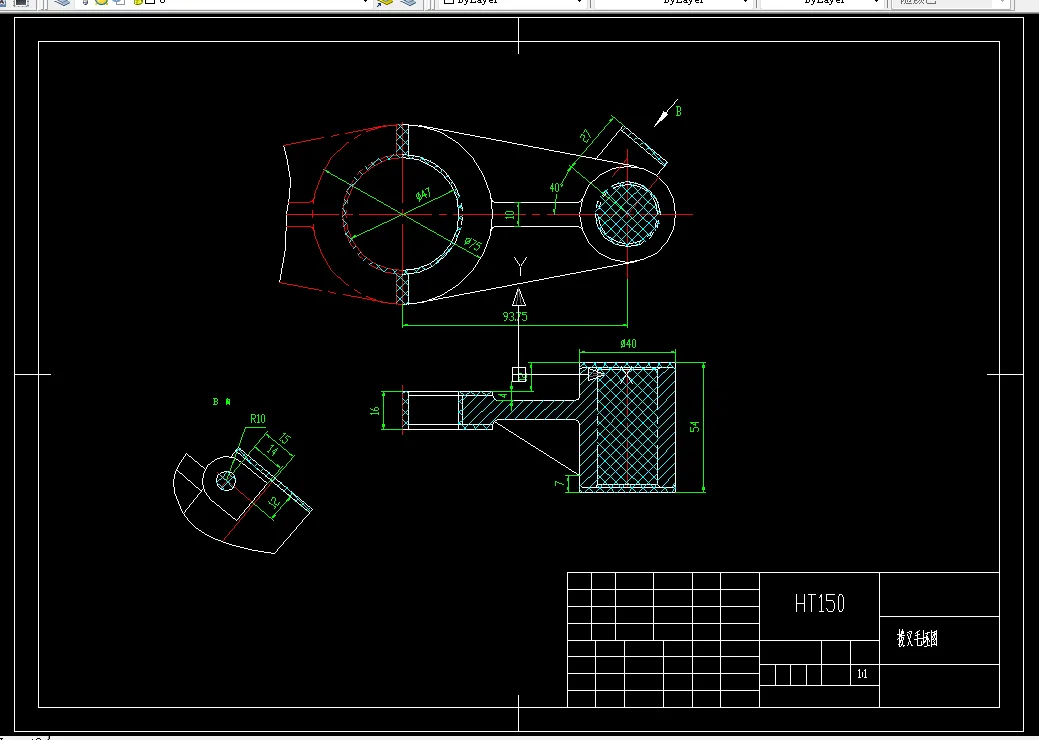Click the rotated 12 dimension in B view
1039x740 pixels.
274,503
